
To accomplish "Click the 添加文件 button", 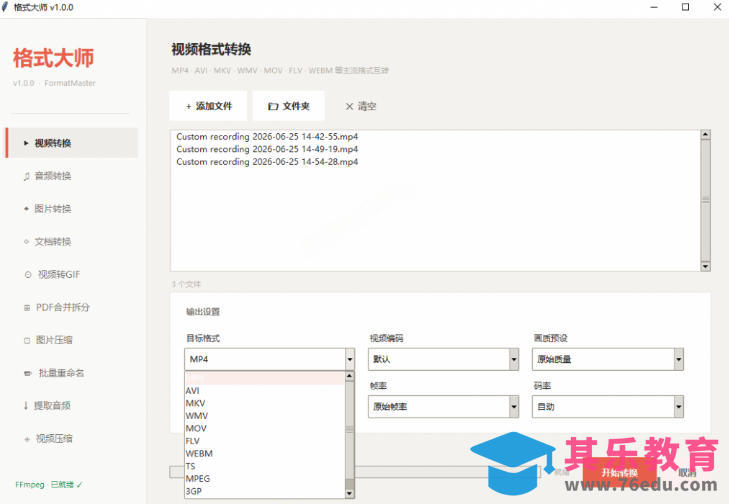I will pos(208,106).
